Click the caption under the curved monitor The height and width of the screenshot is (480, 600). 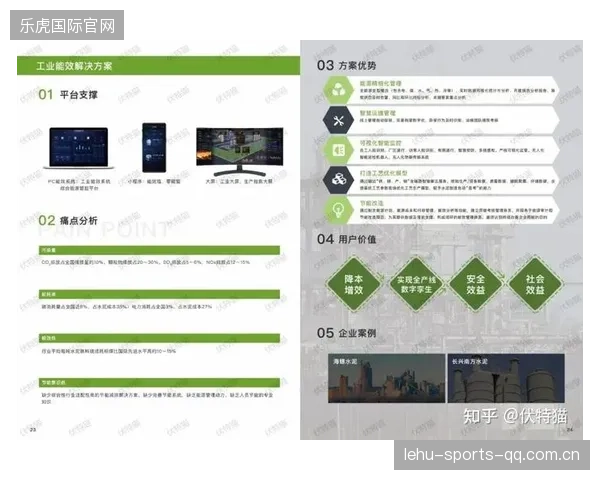tap(239, 181)
